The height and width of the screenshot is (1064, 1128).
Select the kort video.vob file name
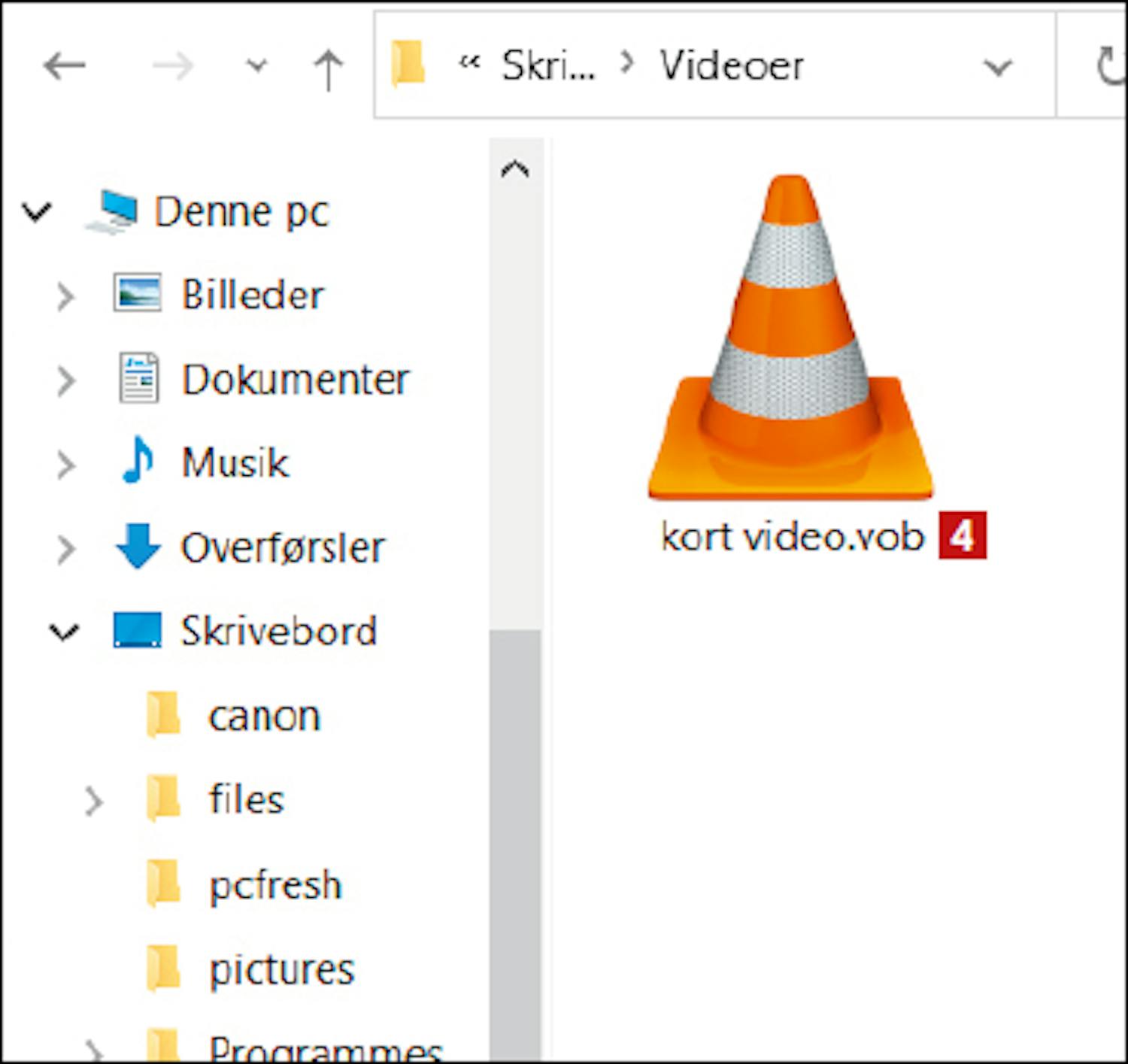792,537
